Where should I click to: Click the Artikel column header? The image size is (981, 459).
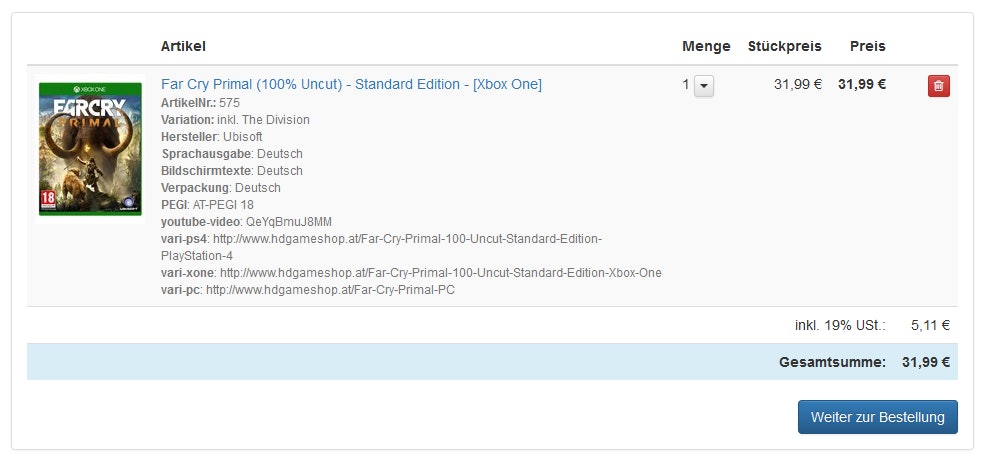(183, 46)
